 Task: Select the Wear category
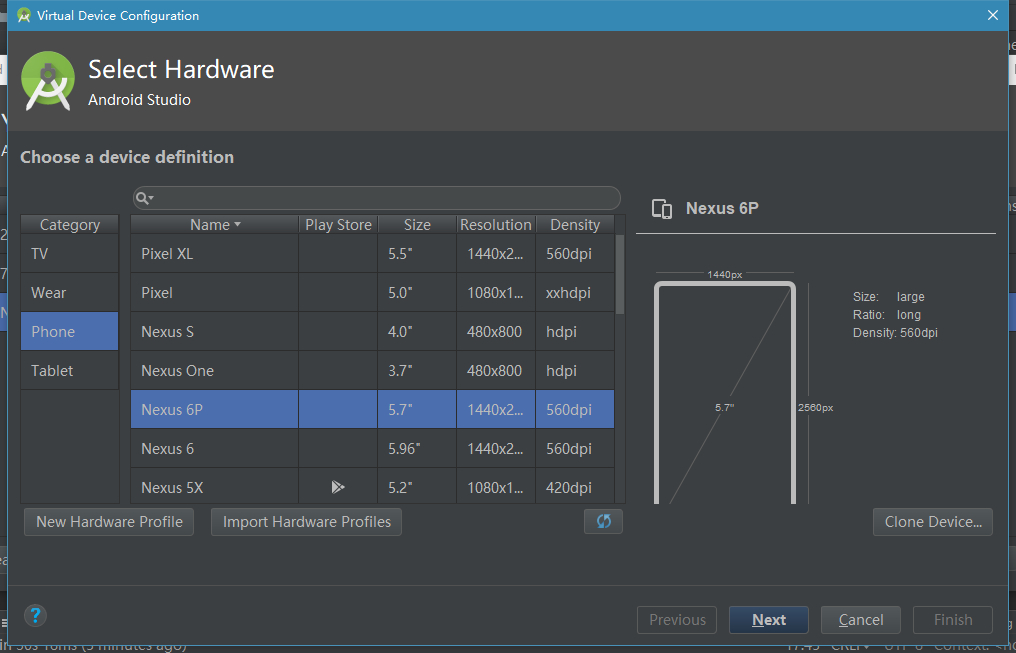pos(69,292)
